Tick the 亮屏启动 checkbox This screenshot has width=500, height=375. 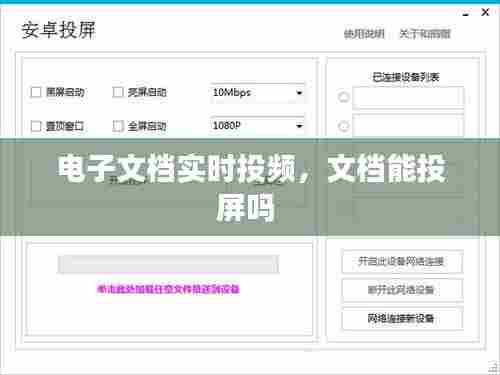(118, 92)
